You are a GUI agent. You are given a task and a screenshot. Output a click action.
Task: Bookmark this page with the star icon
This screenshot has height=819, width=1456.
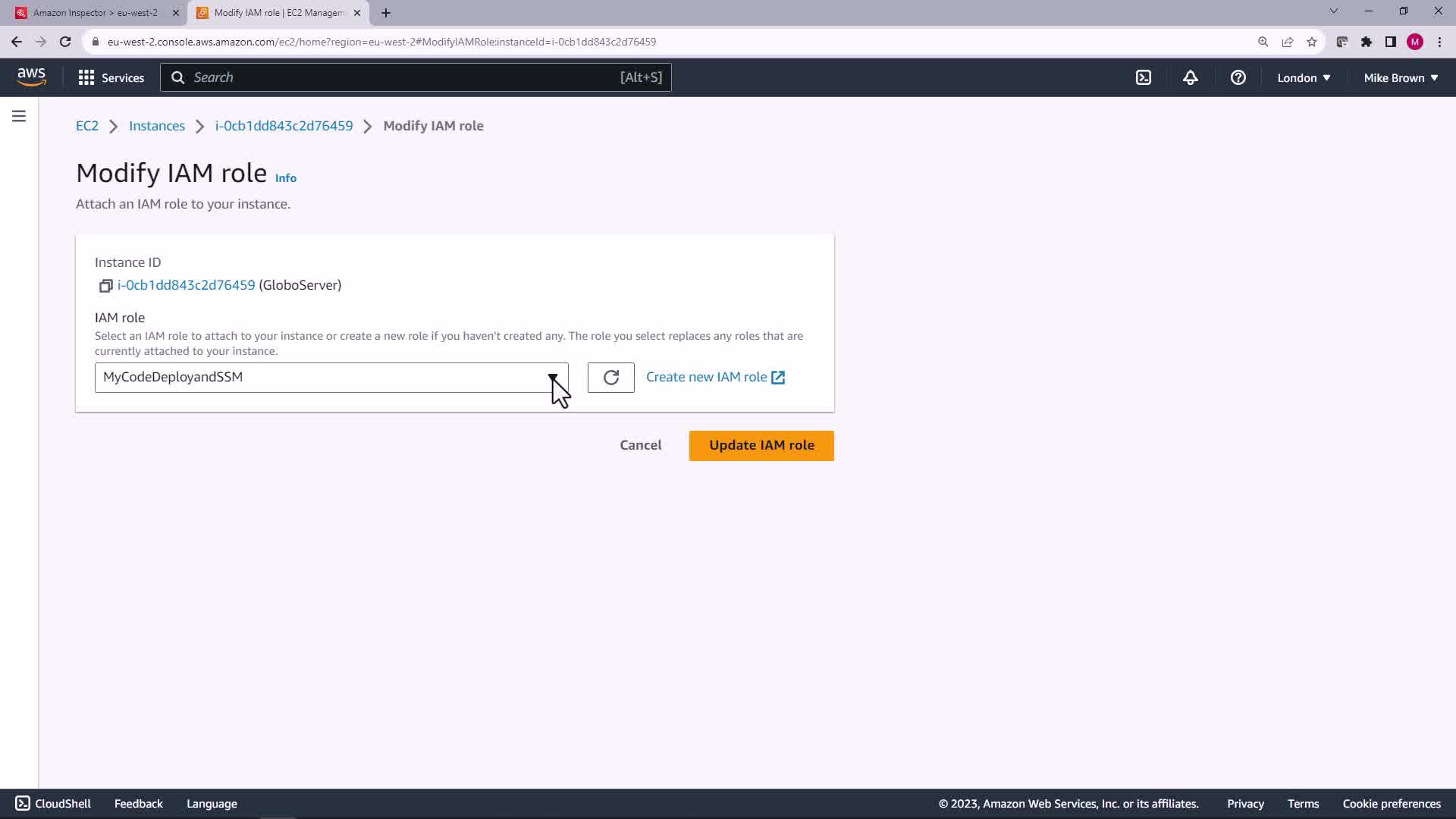tap(1312, 42)
